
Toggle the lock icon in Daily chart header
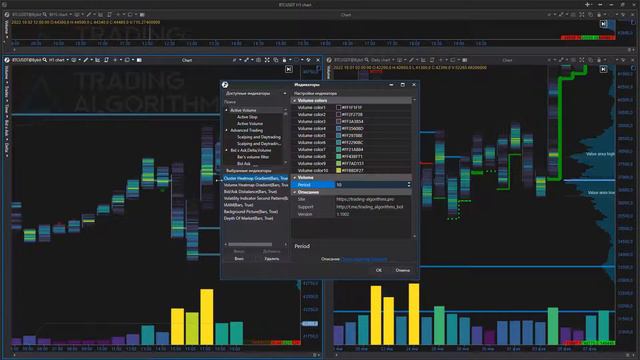(x=599, y=60)
